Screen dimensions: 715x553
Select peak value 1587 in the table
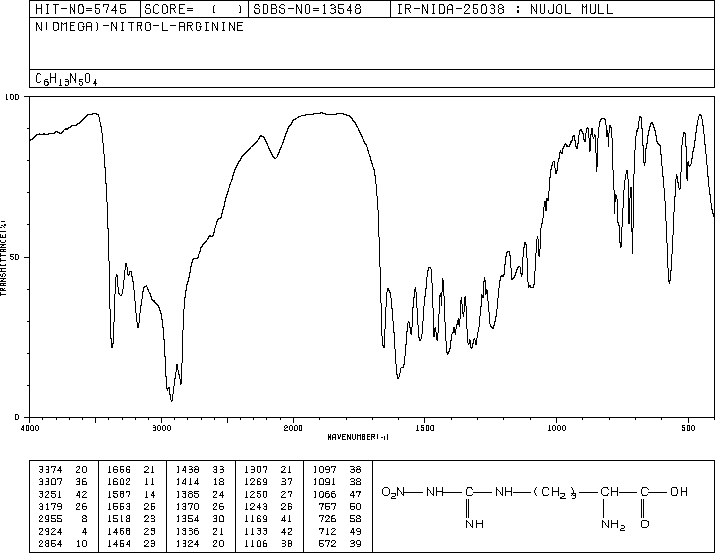119,494
